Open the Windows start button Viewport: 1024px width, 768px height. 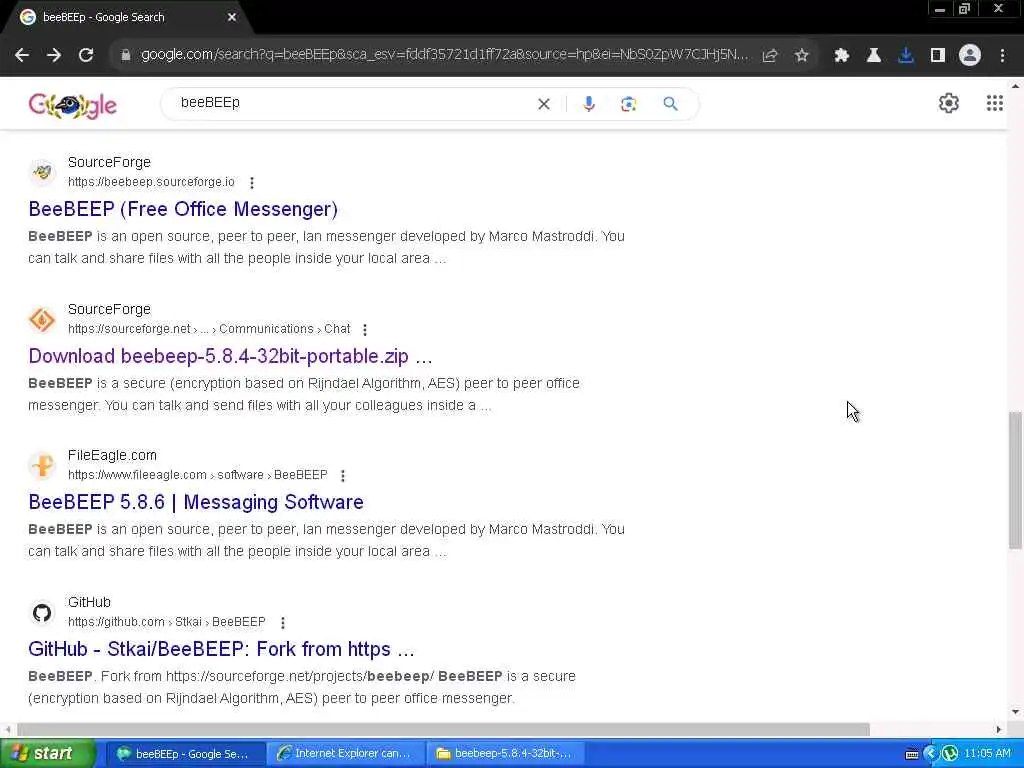click(x=47, y=754)
